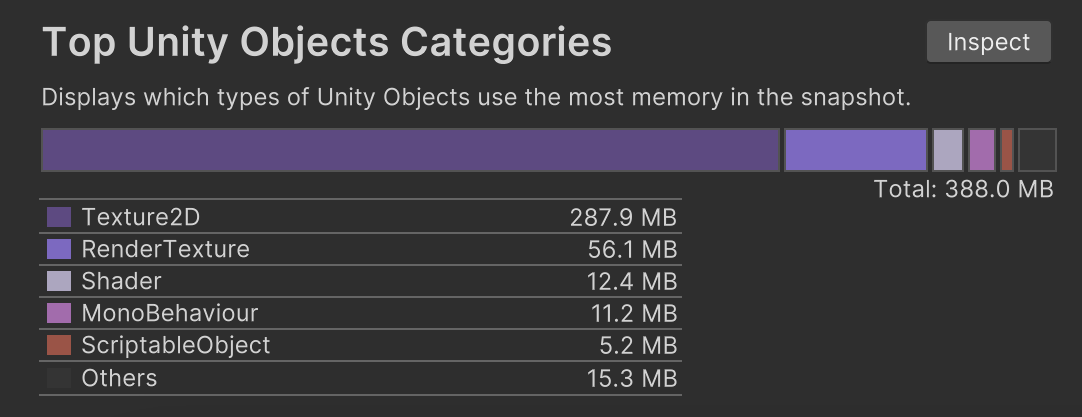The image size is (1082, 417).
Task: Click the ScriptableObject legend color swatch
Action: click(x=59, y=345)
